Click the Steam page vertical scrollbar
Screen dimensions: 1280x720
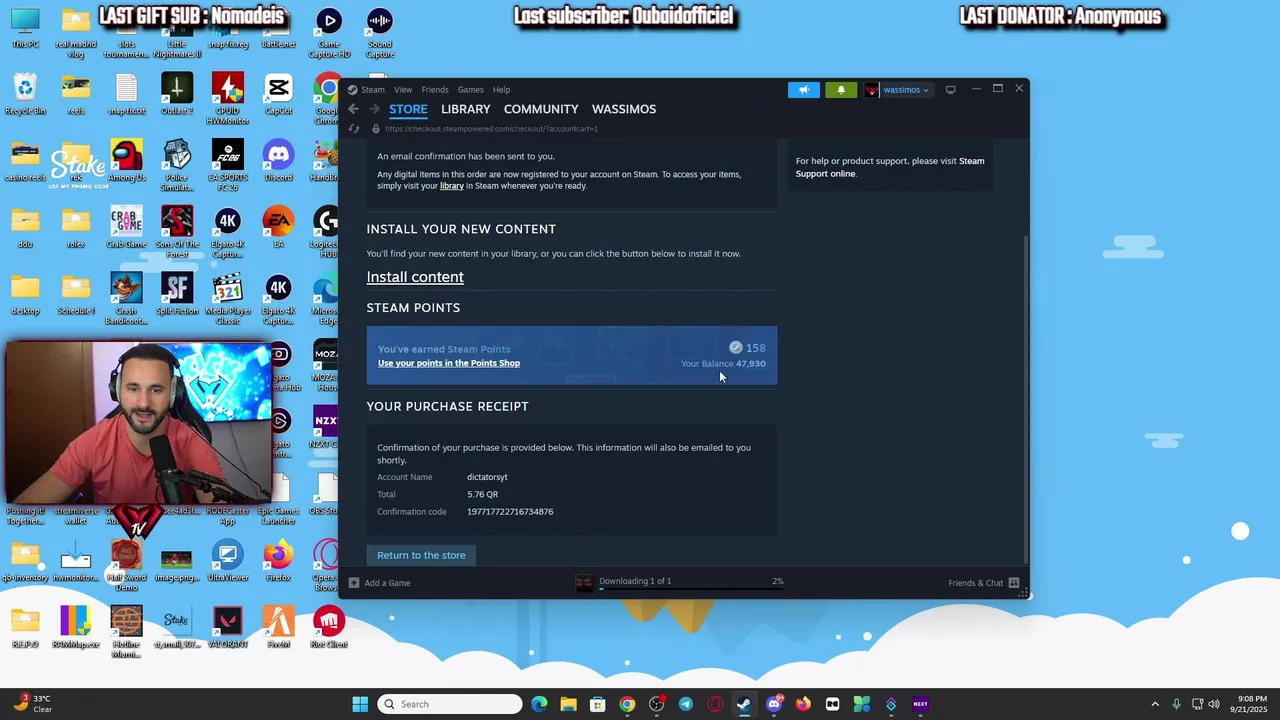[1026, 398]
